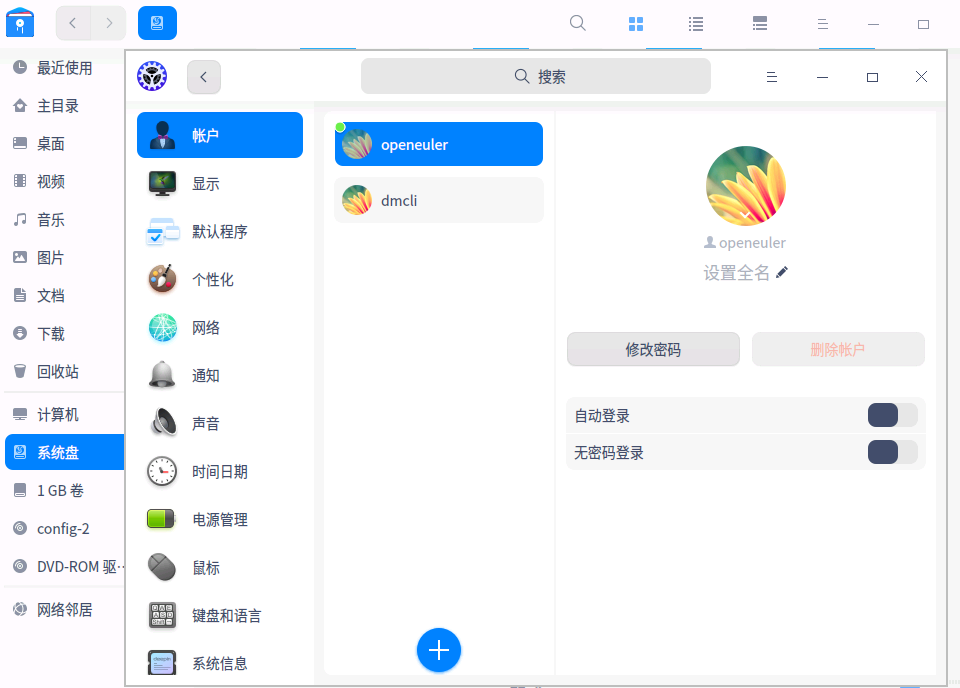Image resolution: width=960 pixels, height=688 pixels.
Task: Click the blue plus button to add account
Action: [439, 650]
